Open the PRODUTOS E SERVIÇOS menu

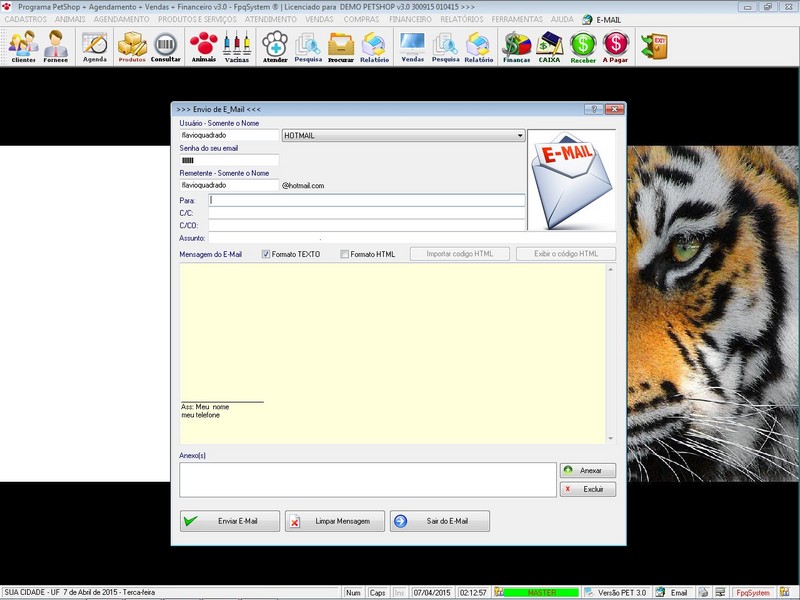(x=197, y=19)
